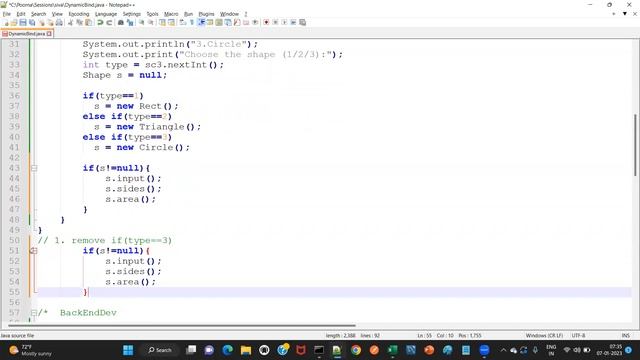Open the Windows Start button
The width and height of the screenshot is (640, 360).
point(128,350)
